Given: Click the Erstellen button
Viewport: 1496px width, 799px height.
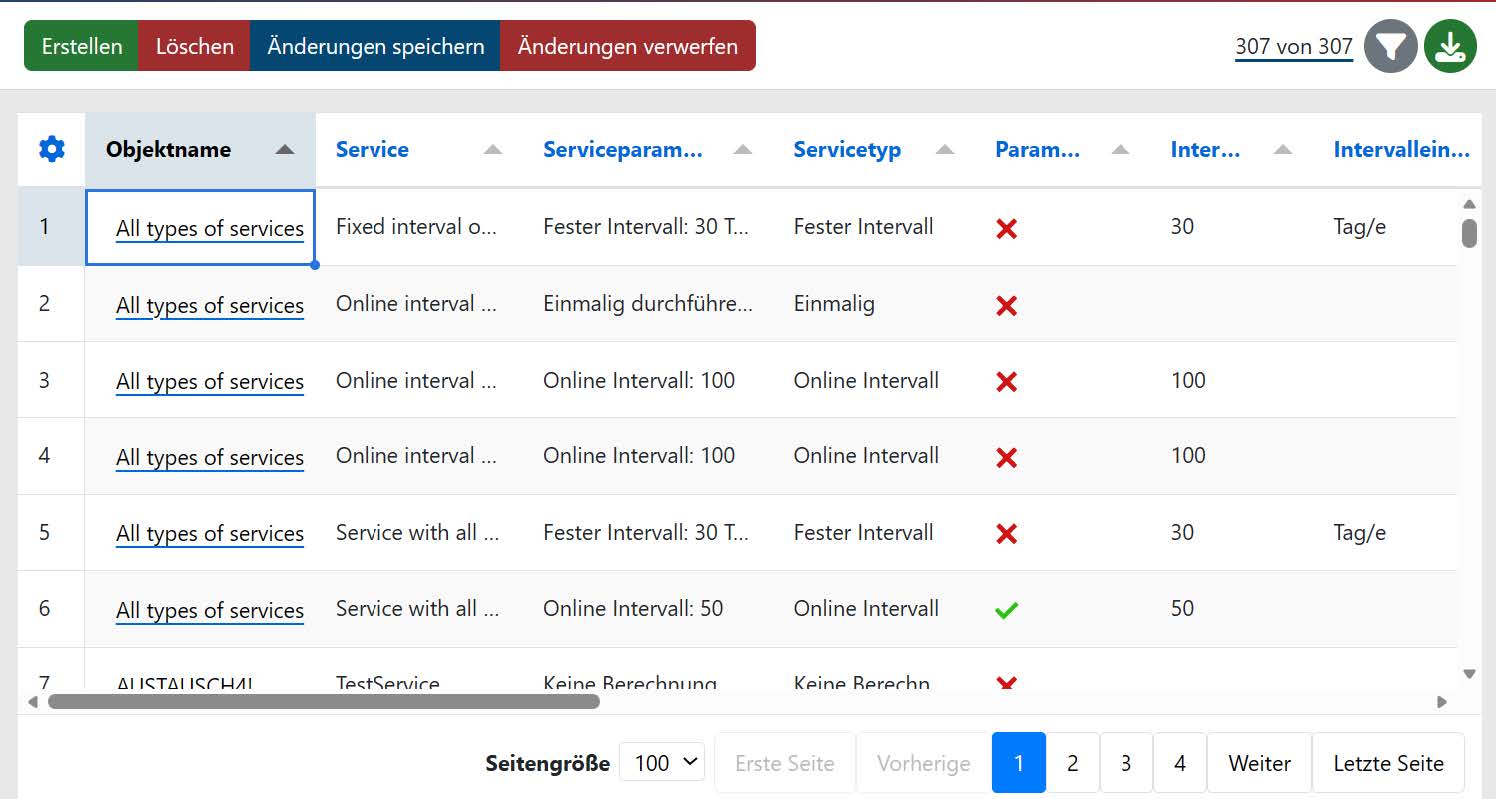Looking at the screenshot, I should point(82,46).
